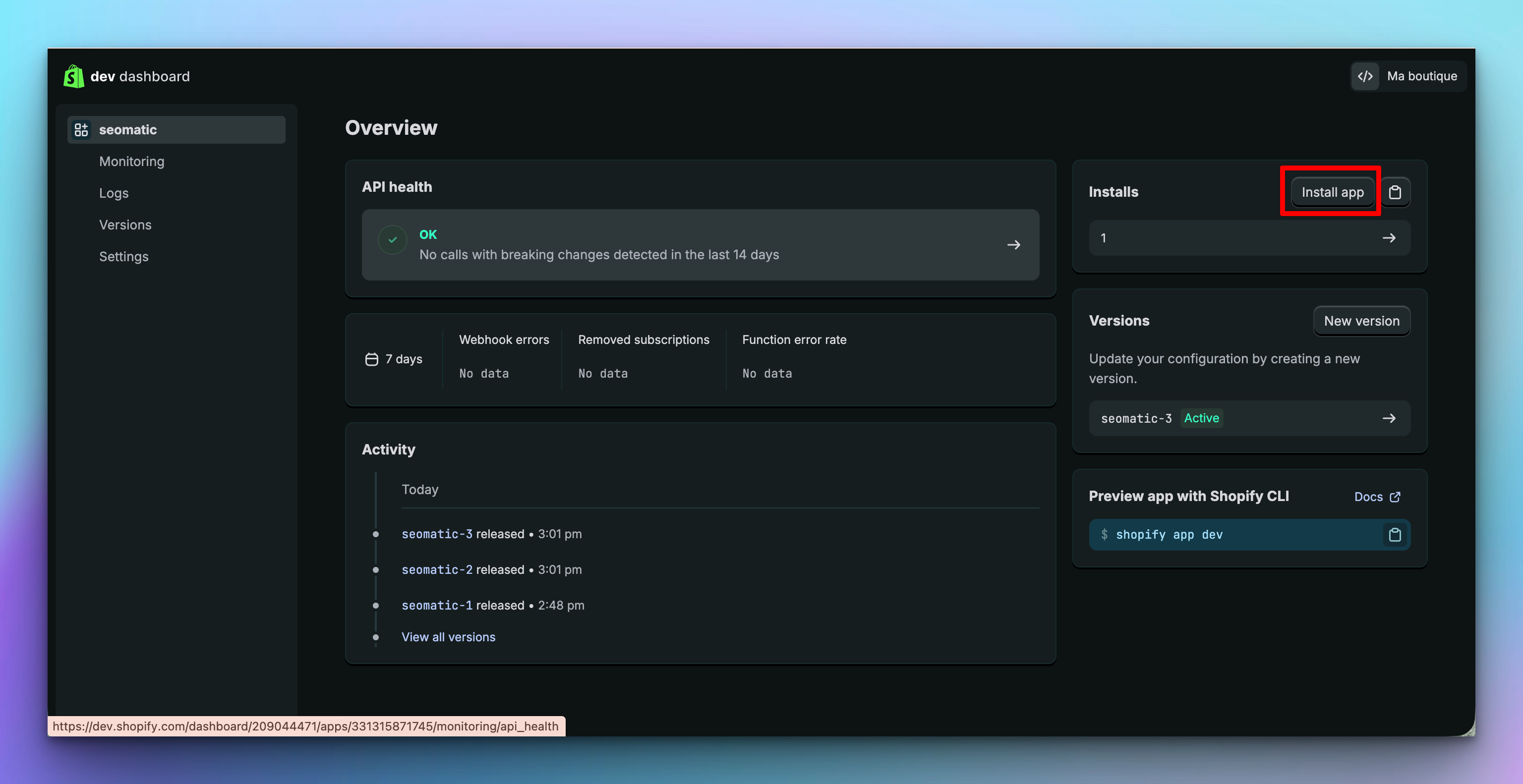Viewport: 1523px width, 784px height.
Task: Click the Versions card heading
Action: 1119,321
